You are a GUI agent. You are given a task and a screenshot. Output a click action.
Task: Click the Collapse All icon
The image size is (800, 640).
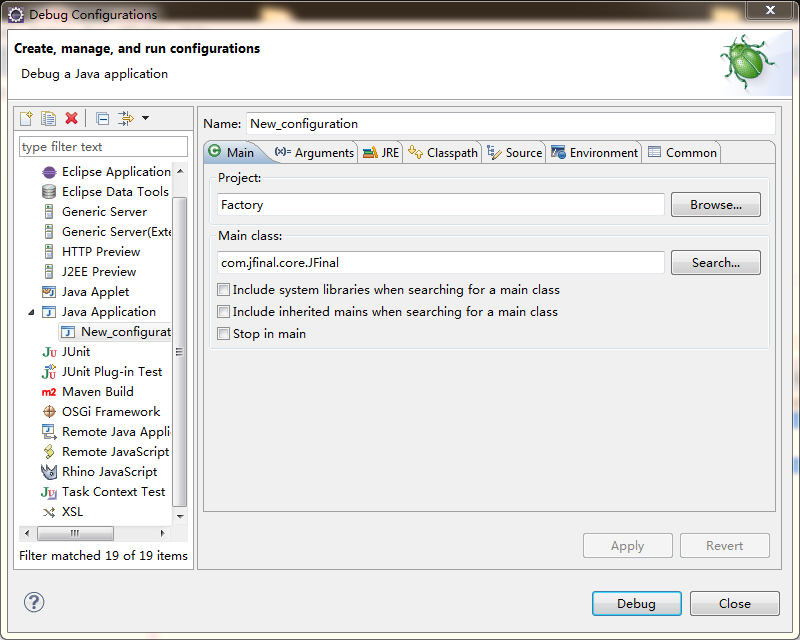pyautogui.click(x=103, y=118)
